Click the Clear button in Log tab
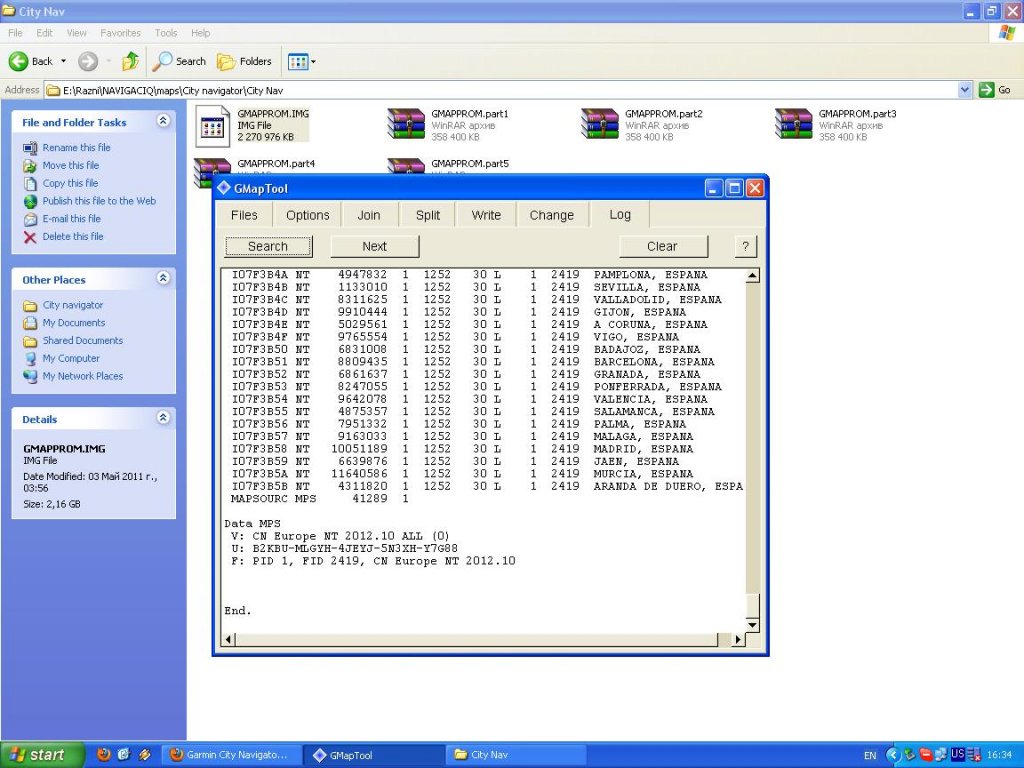 click(662, 246)
